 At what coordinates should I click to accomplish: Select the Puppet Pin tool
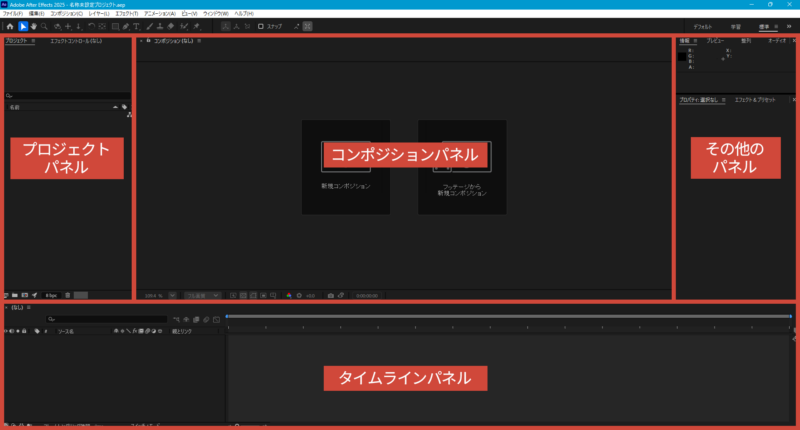tap(197, 27)
